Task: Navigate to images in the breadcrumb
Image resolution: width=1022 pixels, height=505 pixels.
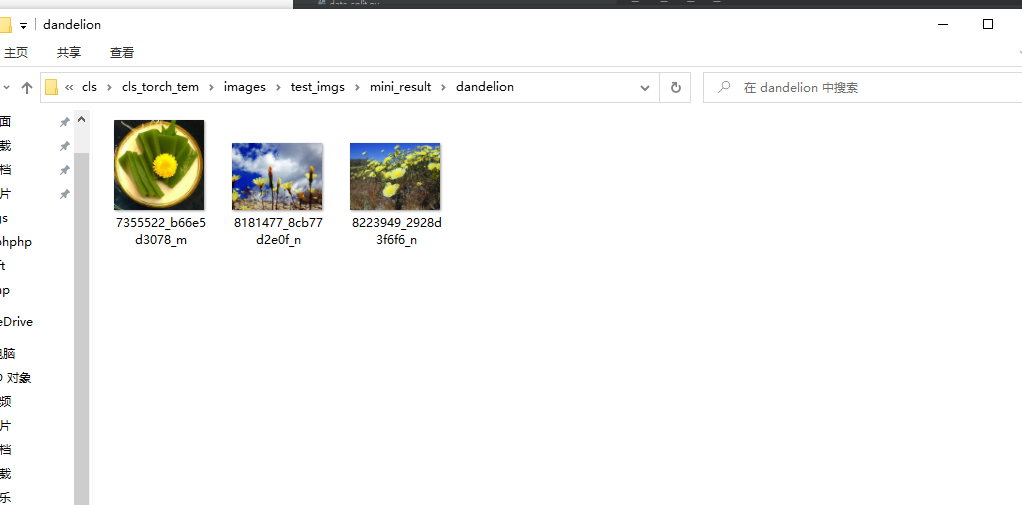Action: point(244,87)
